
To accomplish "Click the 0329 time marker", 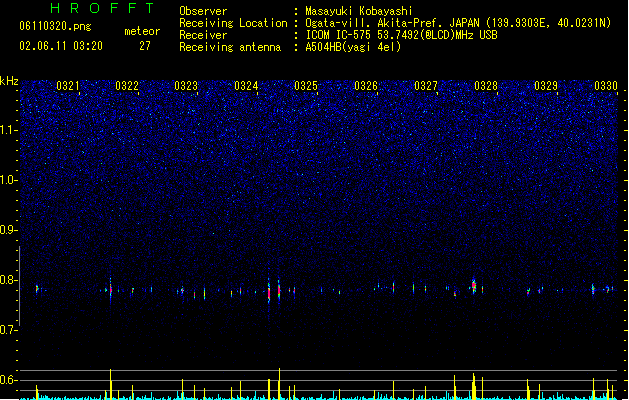I will pyautogui.click(x=546, y=86).
